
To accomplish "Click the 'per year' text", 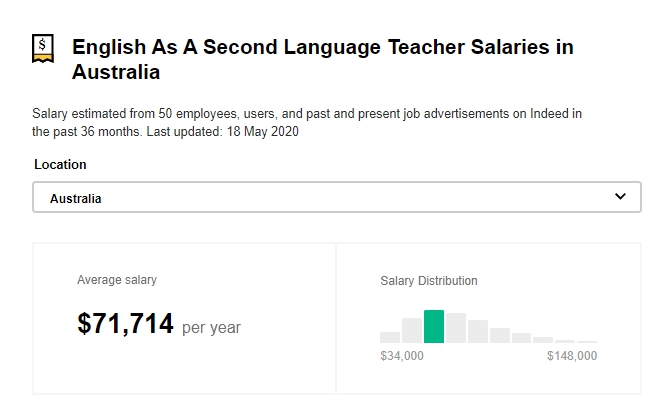I will (211, 327).
